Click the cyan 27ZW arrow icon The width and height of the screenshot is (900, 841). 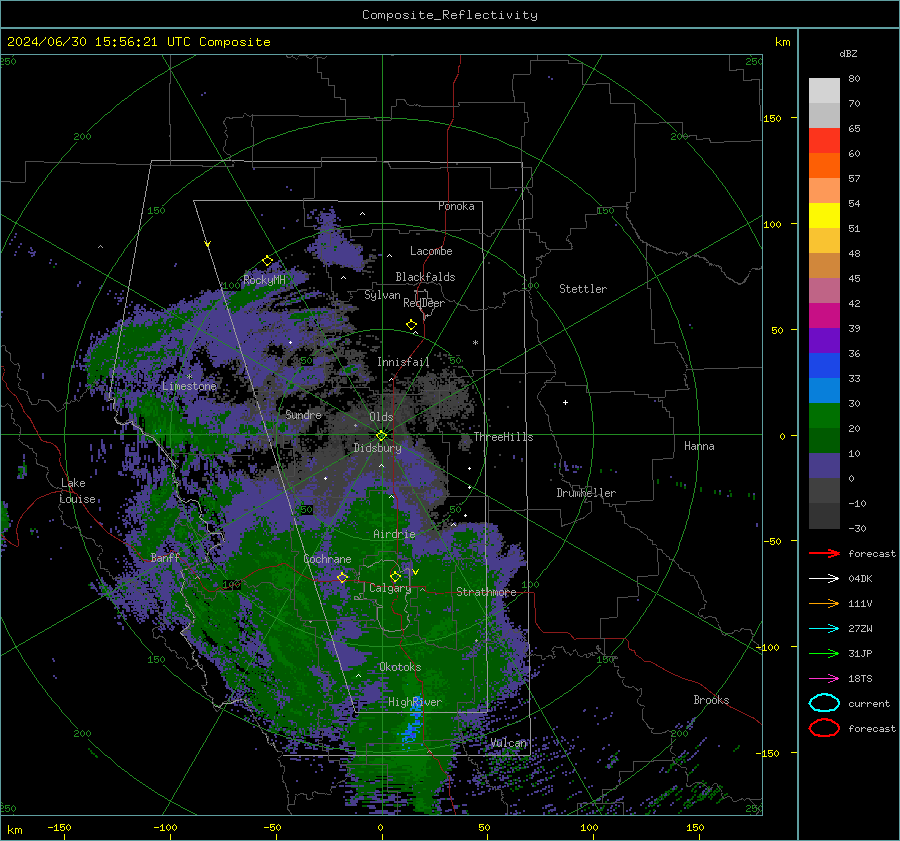pyautogui.click(x=824, y=629)
